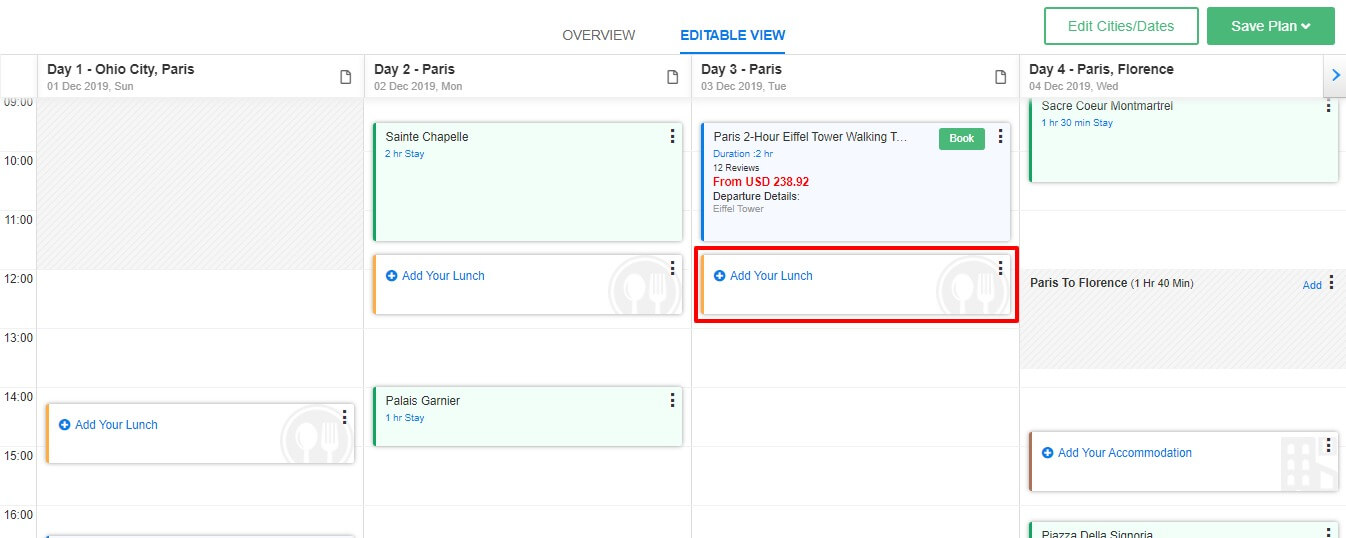The height and width of the screenshot is (538, 1346).
Task: Open options menu for Eiffel Tower tour
Action: pos(1000,137)
